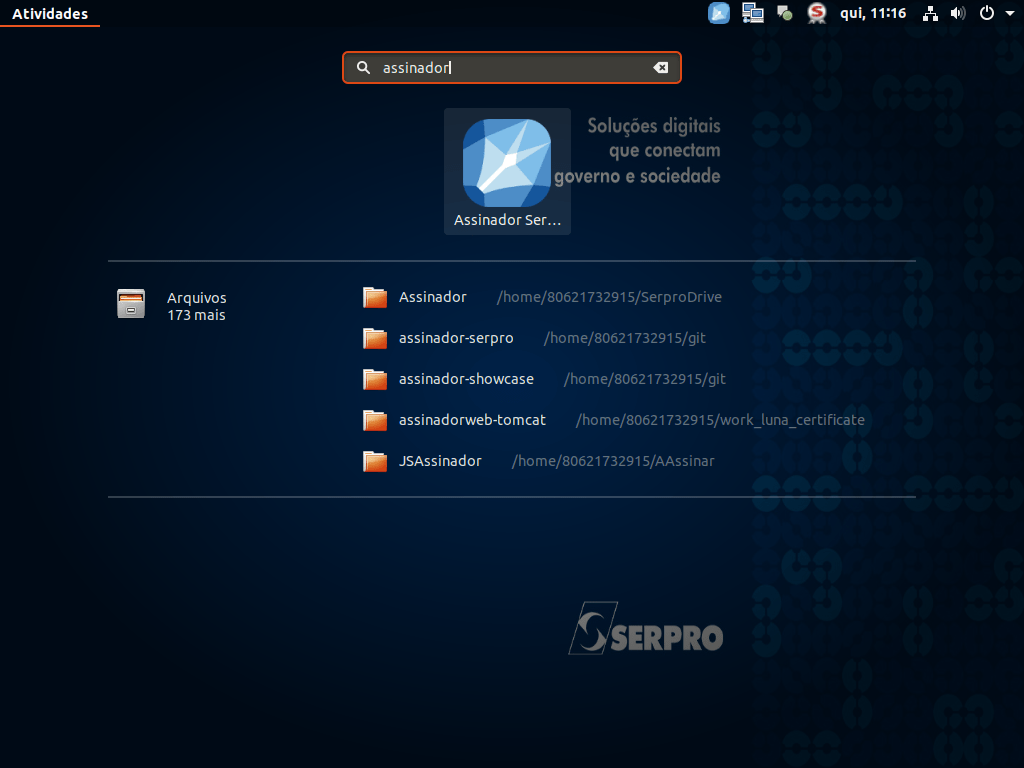The width and height of the screenshot is (1024, 768).
Task: Open the volume speaker icon
Action: click(x=957, y=13)
